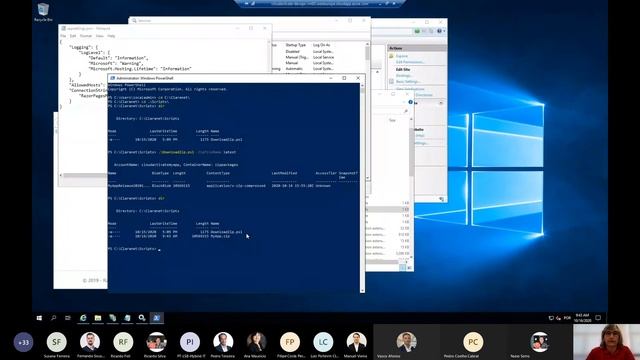Click Edit Permissions link in IIS Actions

point(410,62)
